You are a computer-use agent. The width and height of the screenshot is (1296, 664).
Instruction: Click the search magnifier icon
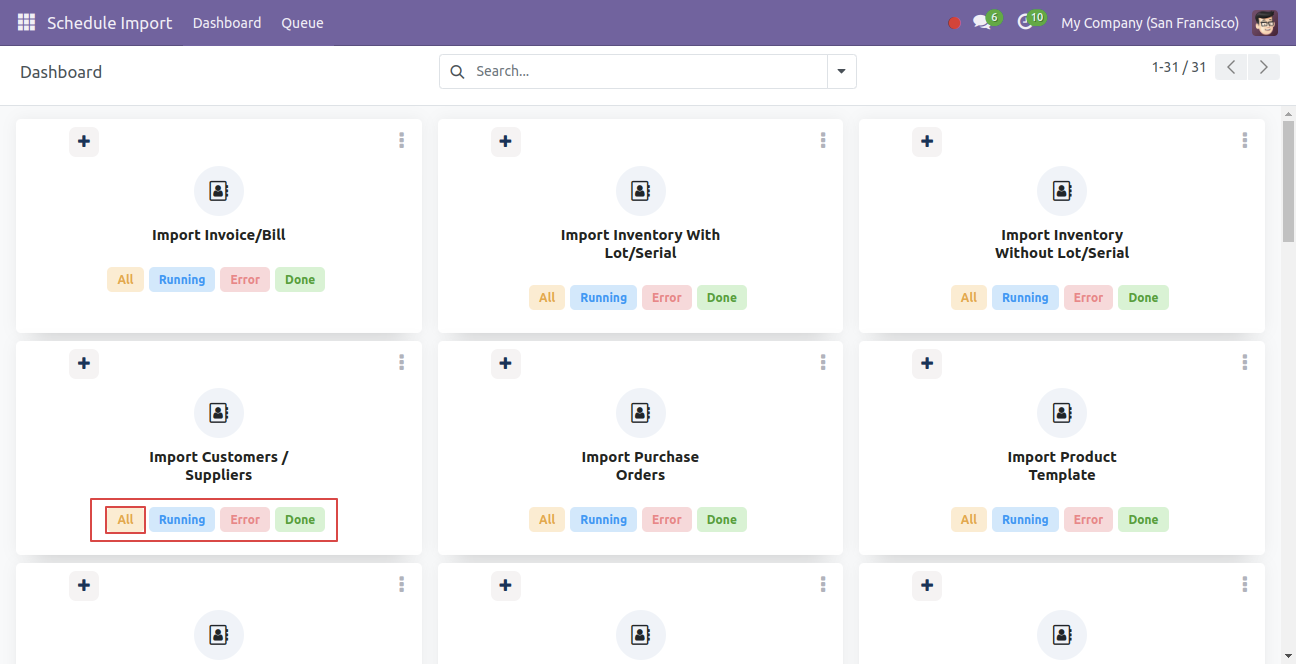(x=458, y=71)
